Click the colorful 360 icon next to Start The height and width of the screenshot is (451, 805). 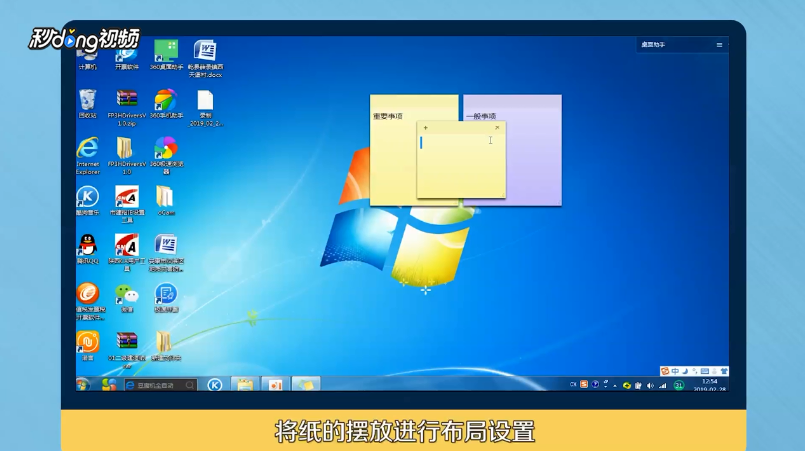pyautogui.click(x=109, y=384)
